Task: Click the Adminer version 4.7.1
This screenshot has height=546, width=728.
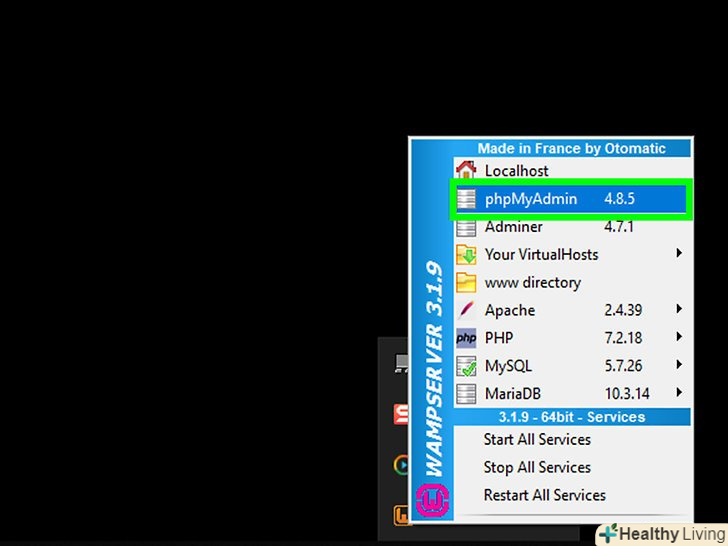Action: (618, 227)
